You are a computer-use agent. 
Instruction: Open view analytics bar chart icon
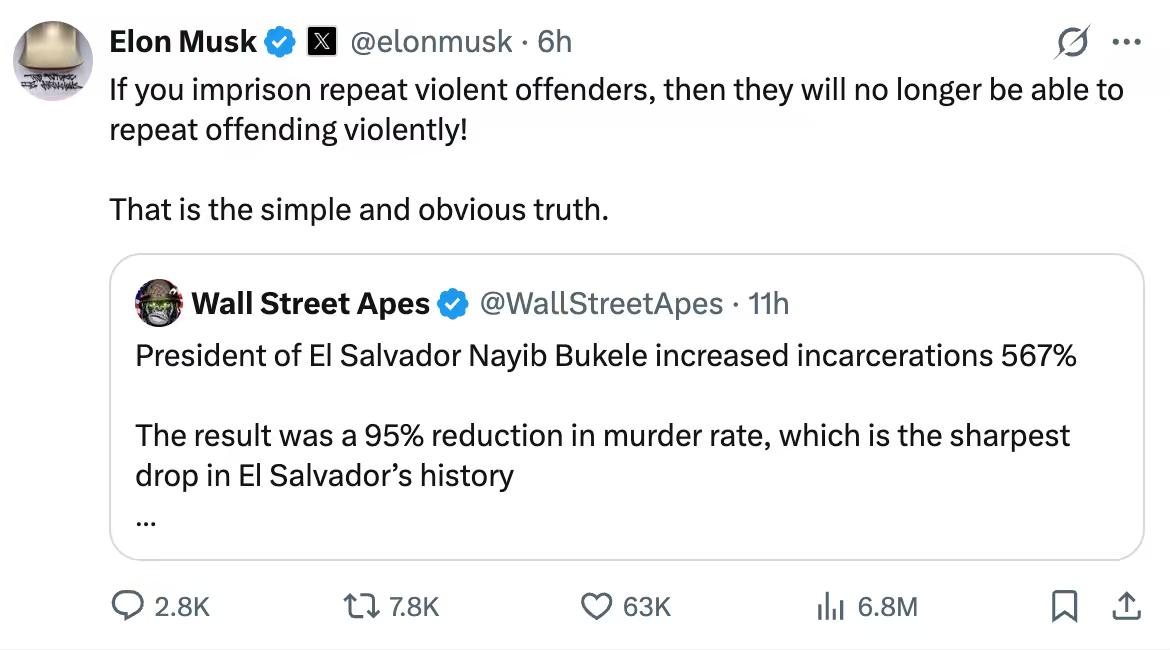pos(832,606)
